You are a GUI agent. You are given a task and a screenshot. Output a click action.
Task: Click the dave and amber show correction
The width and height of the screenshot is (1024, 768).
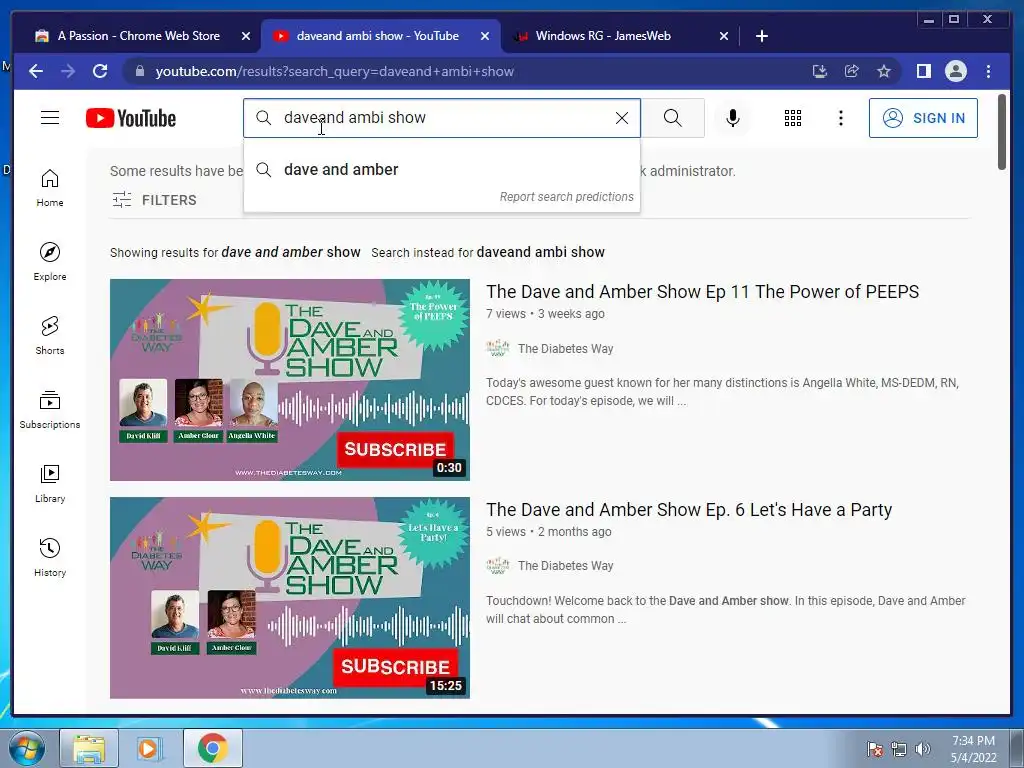[291, 252]
